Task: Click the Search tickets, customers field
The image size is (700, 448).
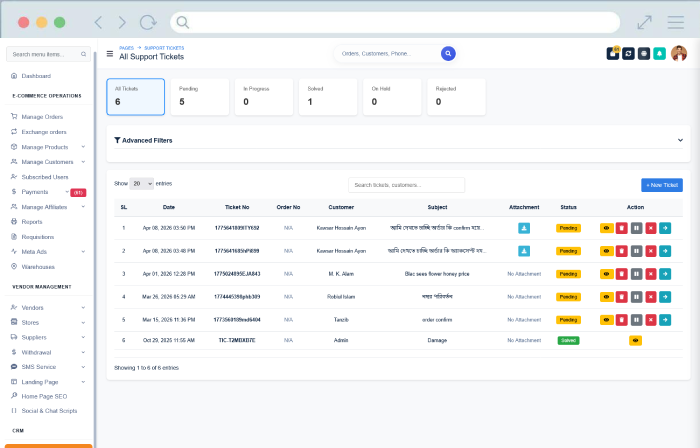Action: click(x=406, y=185)
